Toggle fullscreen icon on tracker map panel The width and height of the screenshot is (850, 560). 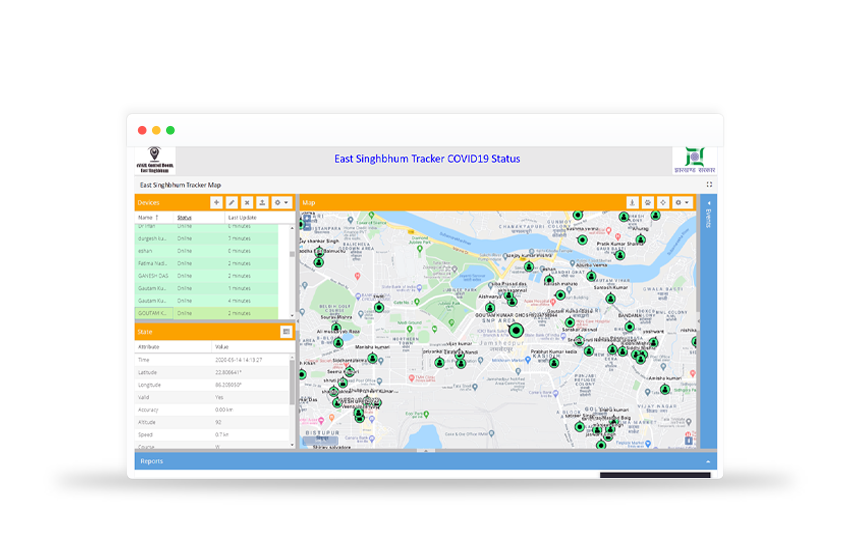[x=709, y=184]
